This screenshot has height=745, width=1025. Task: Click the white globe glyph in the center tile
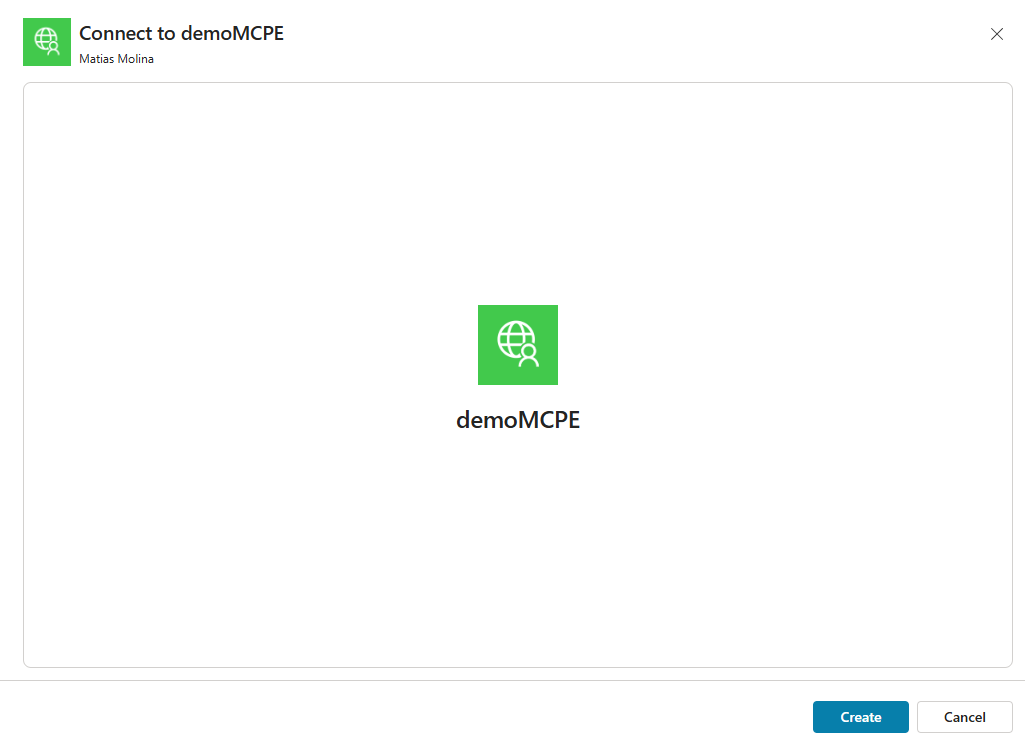tap(513, 339)
